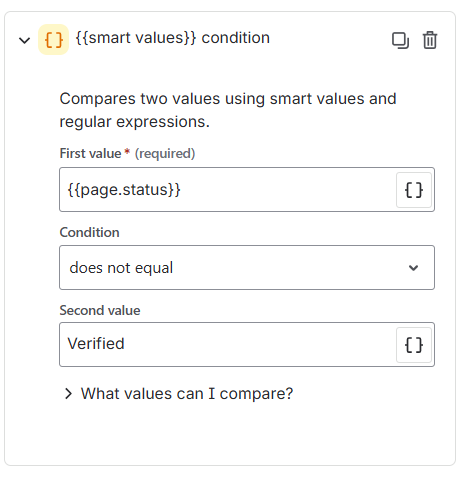The image size is (471, 481).
Task: Collapse the smart values condition panel
Action: [24, 40]
